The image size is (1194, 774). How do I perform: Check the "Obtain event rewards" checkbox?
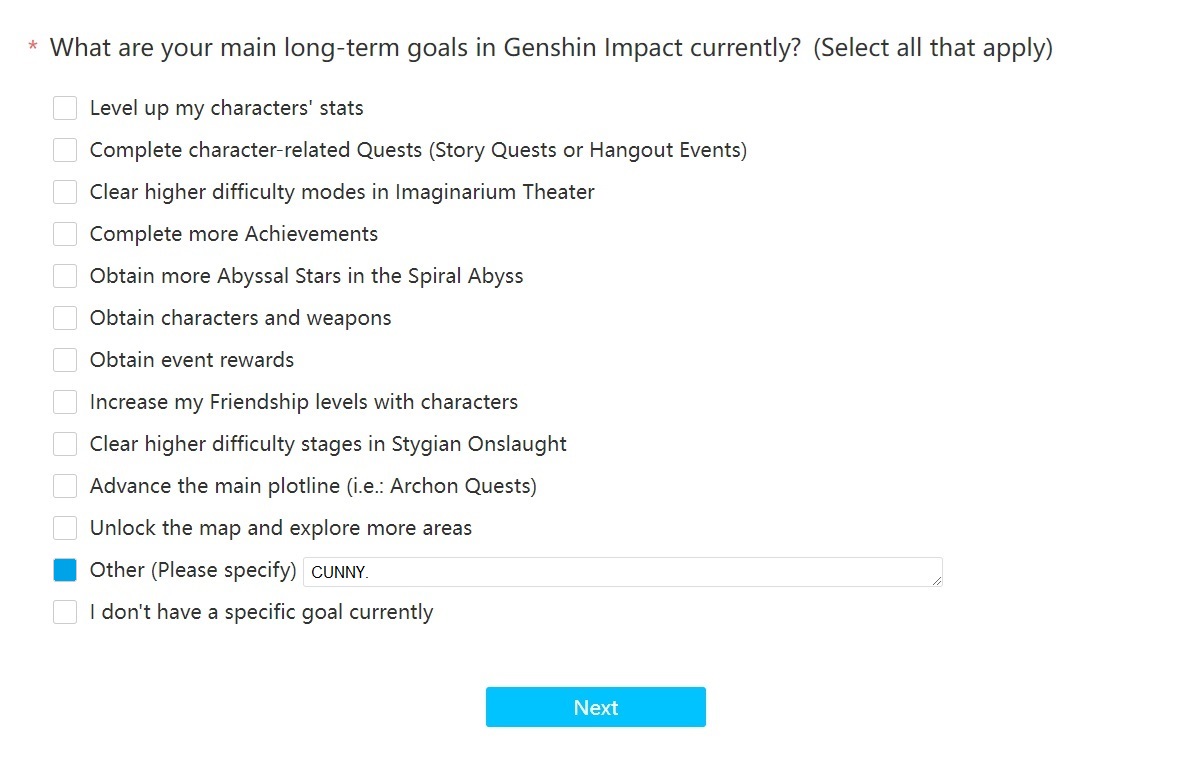pos(65,360)
